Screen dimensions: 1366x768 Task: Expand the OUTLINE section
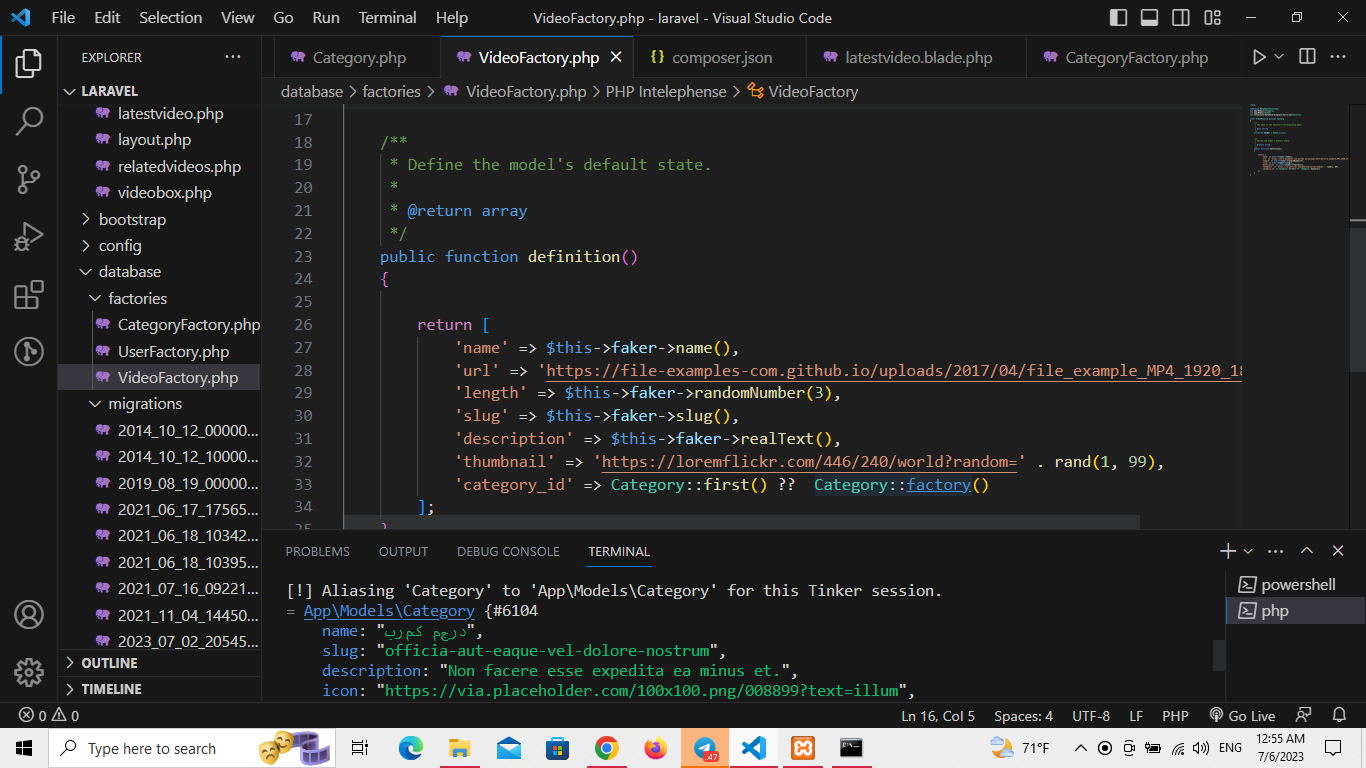(160, 663)
